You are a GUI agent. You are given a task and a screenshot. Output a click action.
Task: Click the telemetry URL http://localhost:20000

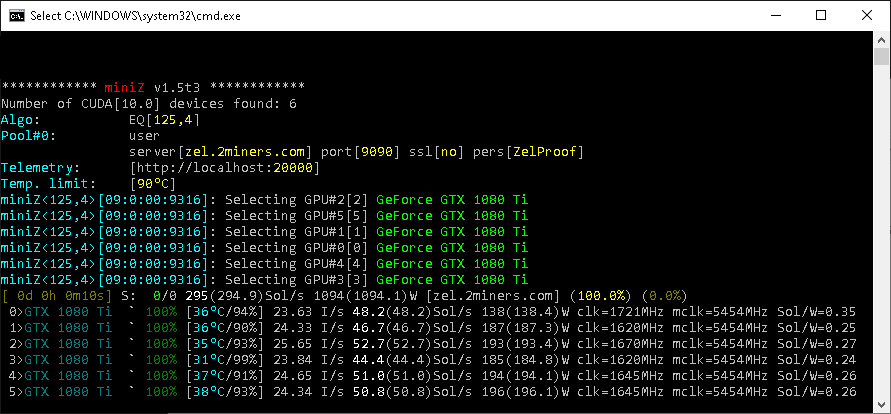(x=225, y=168)
